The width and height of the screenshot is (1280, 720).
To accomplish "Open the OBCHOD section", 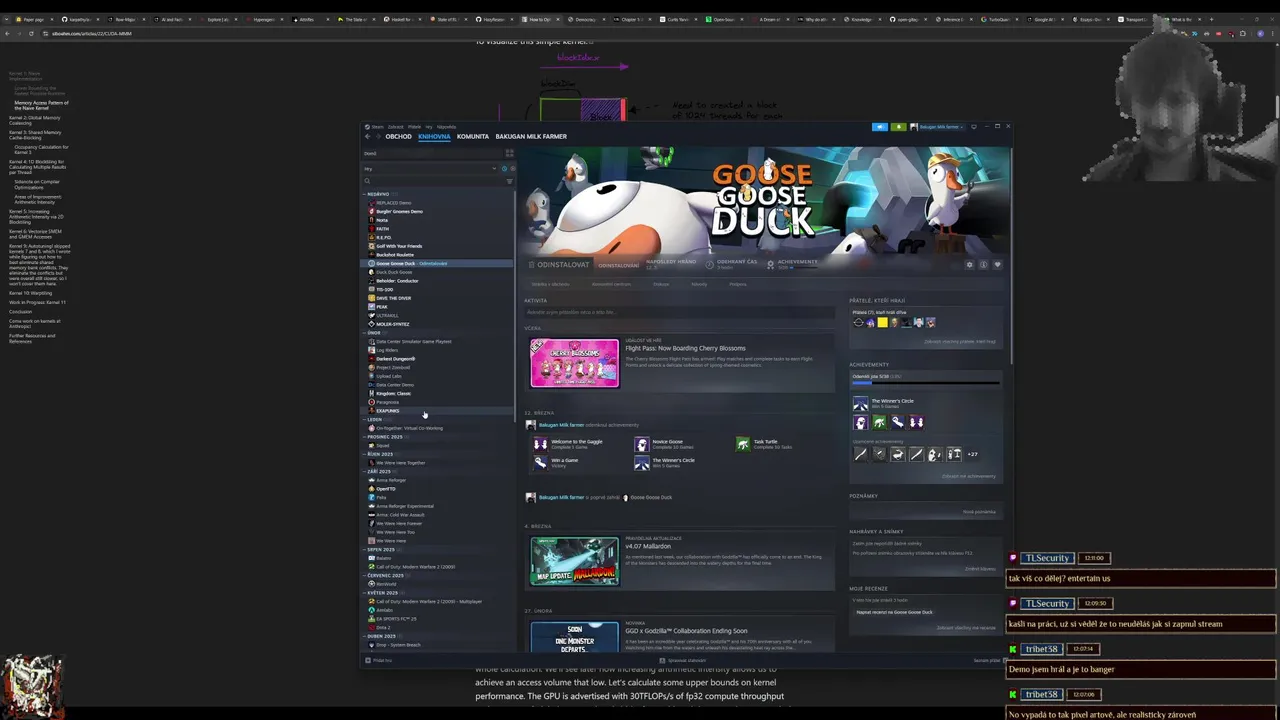I will point(398,137).
